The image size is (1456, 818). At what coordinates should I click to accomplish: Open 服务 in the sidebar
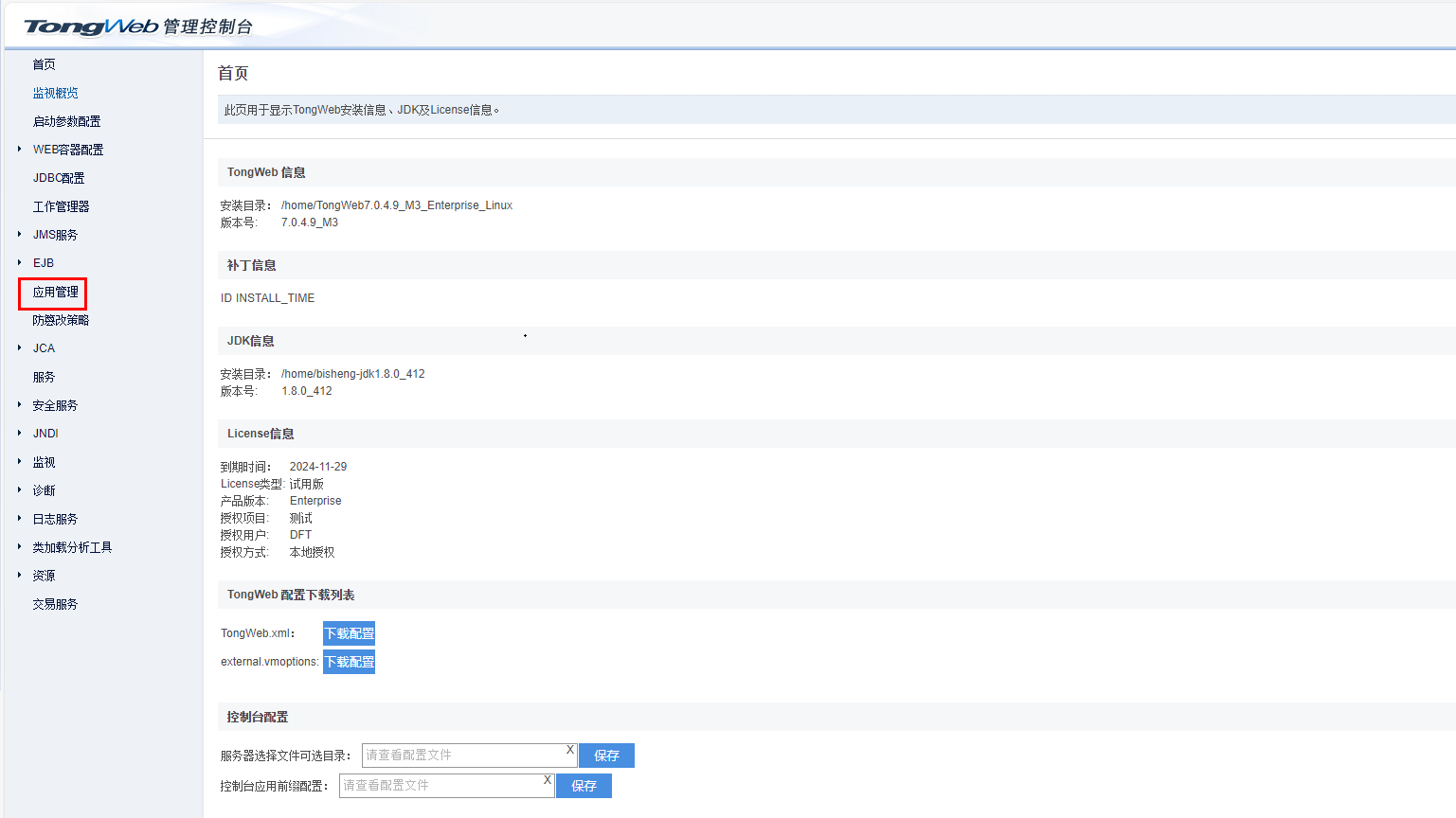(x=44, y=377)
